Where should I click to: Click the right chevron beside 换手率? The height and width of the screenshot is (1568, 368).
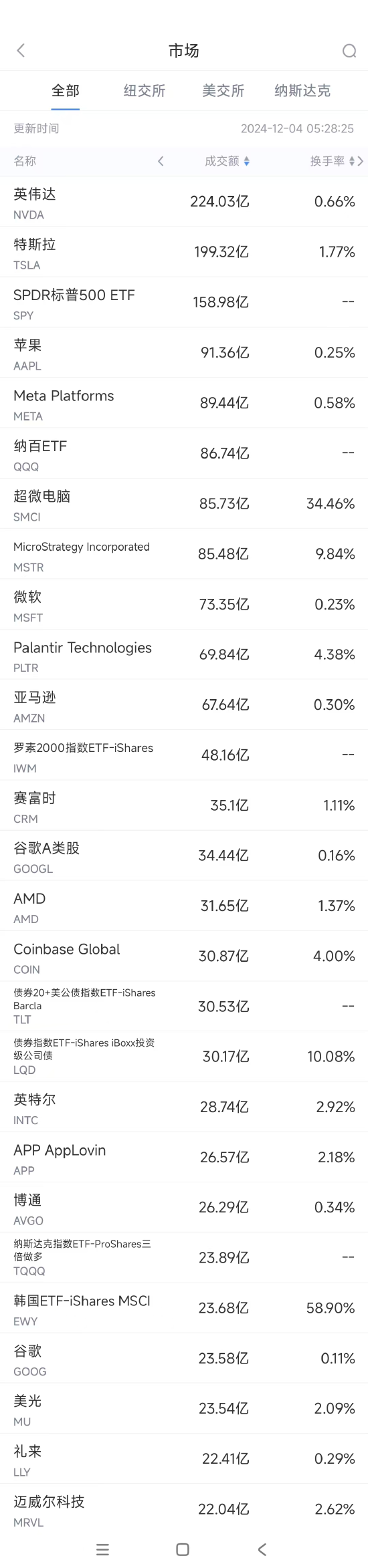(361, 161)
